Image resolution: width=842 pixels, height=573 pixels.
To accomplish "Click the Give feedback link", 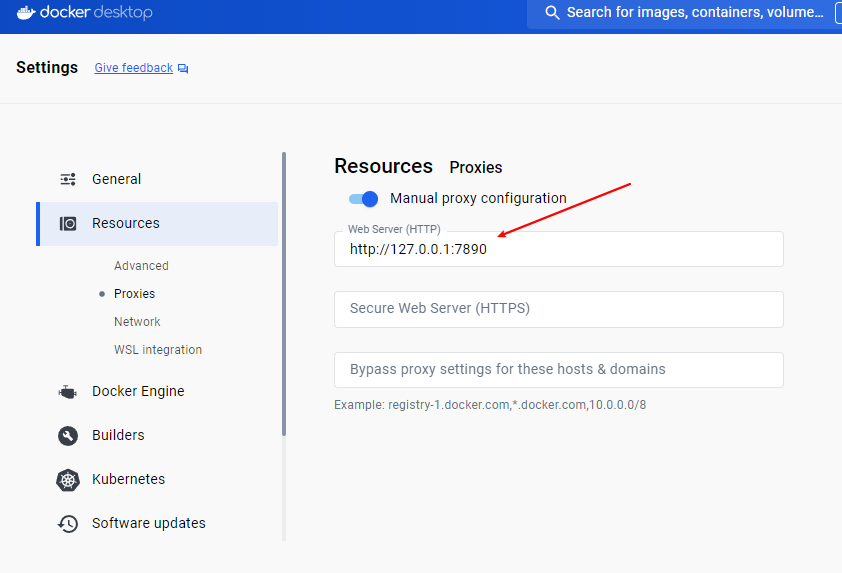I will [134, 68].
